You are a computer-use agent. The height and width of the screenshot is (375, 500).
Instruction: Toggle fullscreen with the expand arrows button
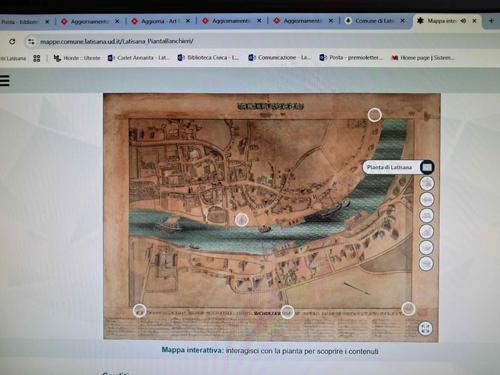pos(425,328)
